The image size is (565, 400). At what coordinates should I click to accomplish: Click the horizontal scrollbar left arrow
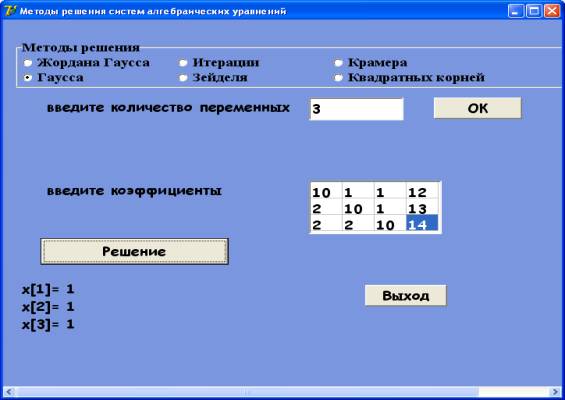point(9,391)
